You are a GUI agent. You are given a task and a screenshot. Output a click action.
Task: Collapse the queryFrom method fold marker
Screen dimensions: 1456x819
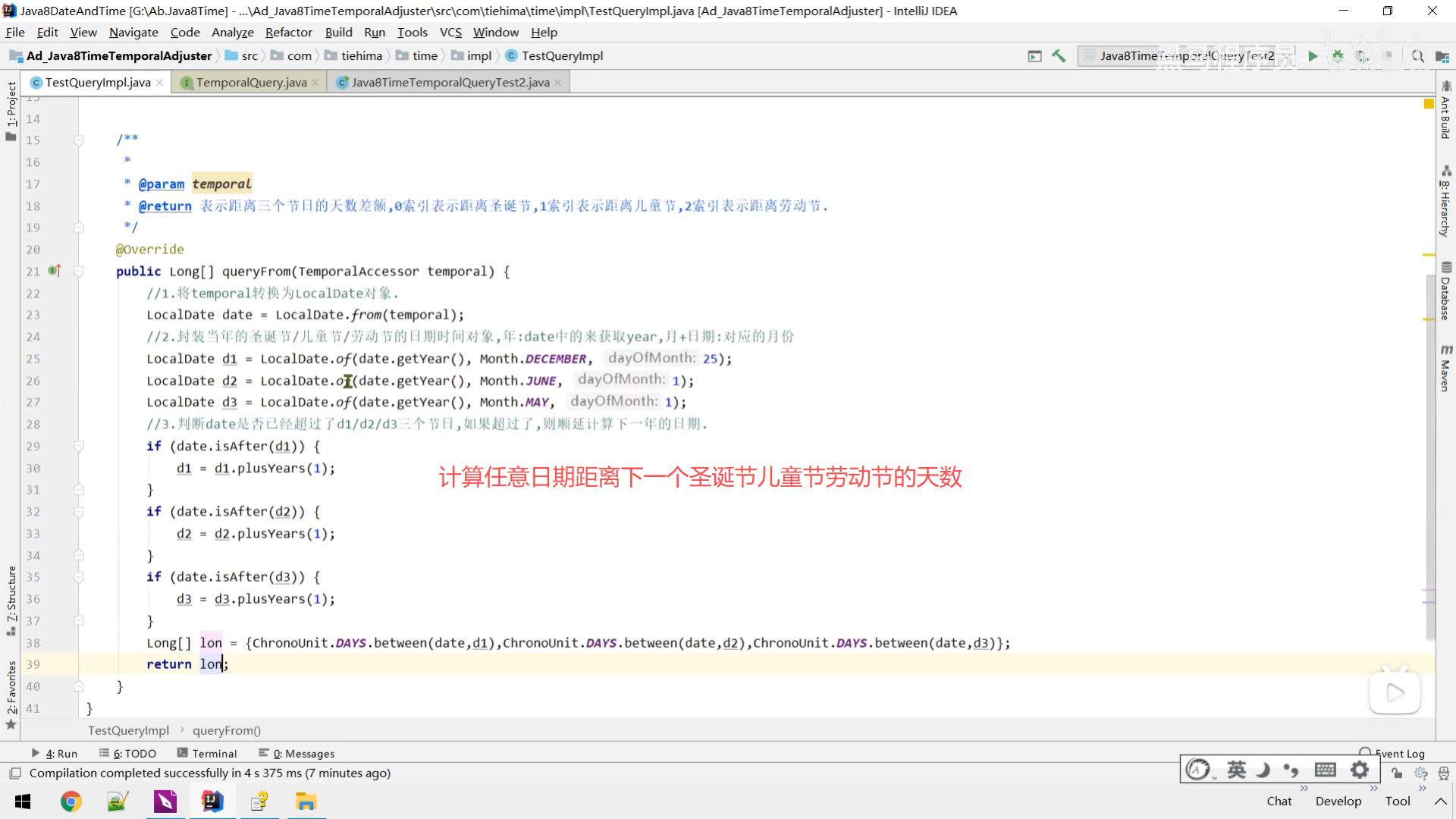pos(79,271)
